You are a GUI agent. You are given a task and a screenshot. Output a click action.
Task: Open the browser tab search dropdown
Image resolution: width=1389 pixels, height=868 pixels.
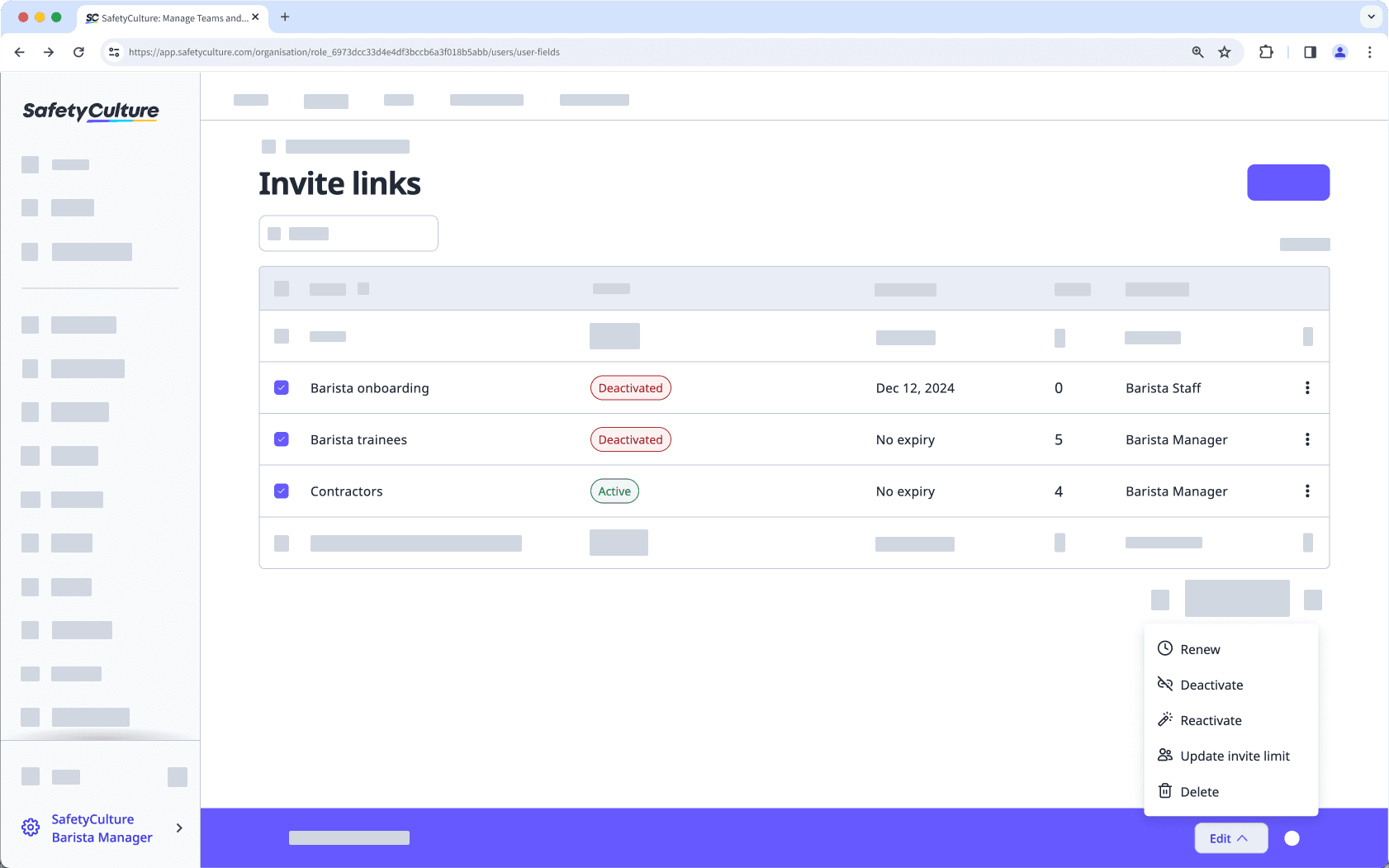(x=1370, y=17)
